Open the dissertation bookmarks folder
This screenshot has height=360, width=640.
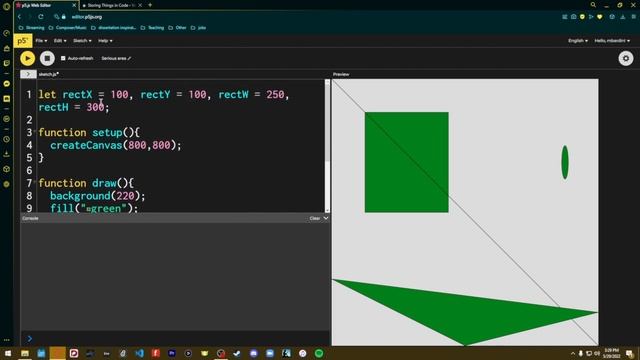click(113, 28)
